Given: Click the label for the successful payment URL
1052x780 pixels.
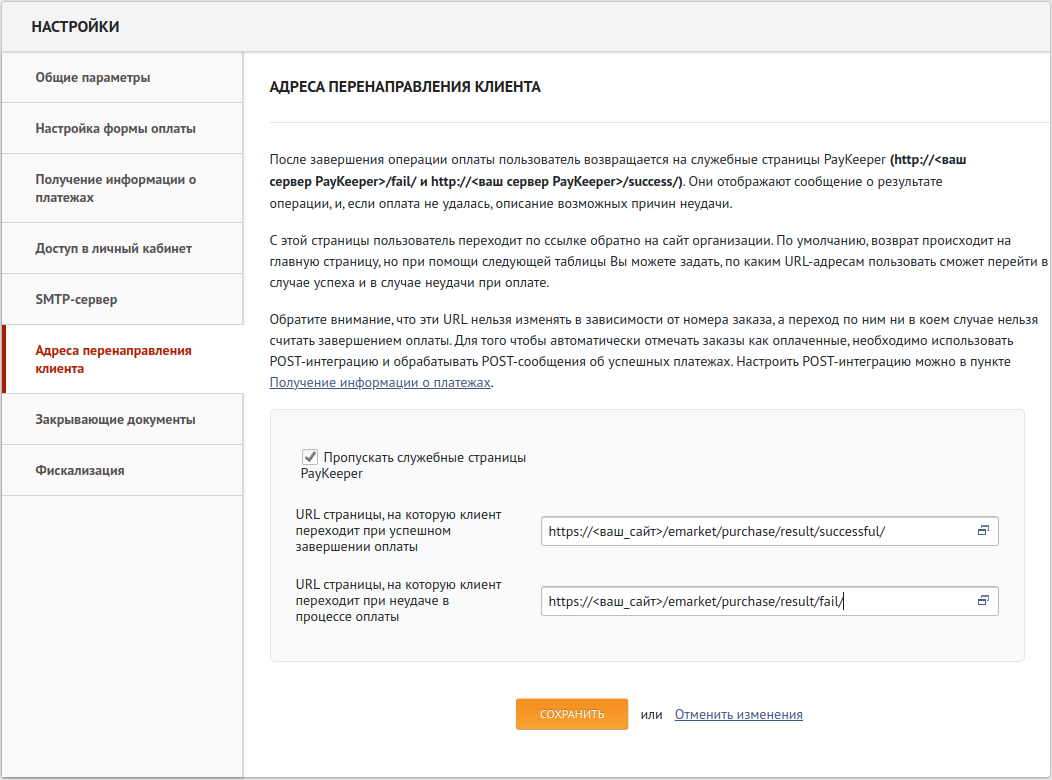Looking at the screenshot, I should pyautogui.click(x=398, y=531).
